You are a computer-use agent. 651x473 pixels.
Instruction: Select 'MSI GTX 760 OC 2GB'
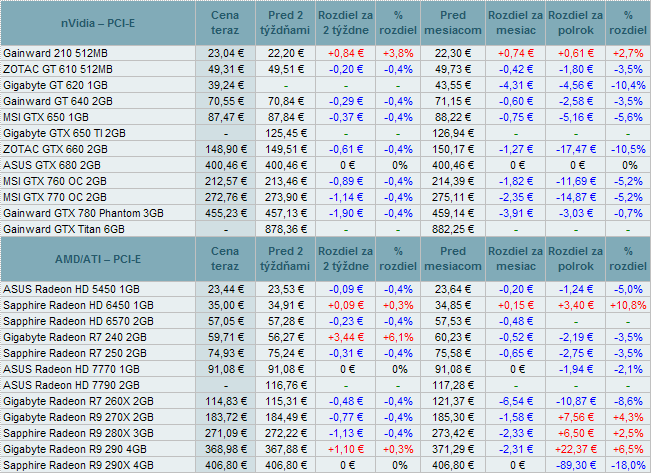[55, 181]
